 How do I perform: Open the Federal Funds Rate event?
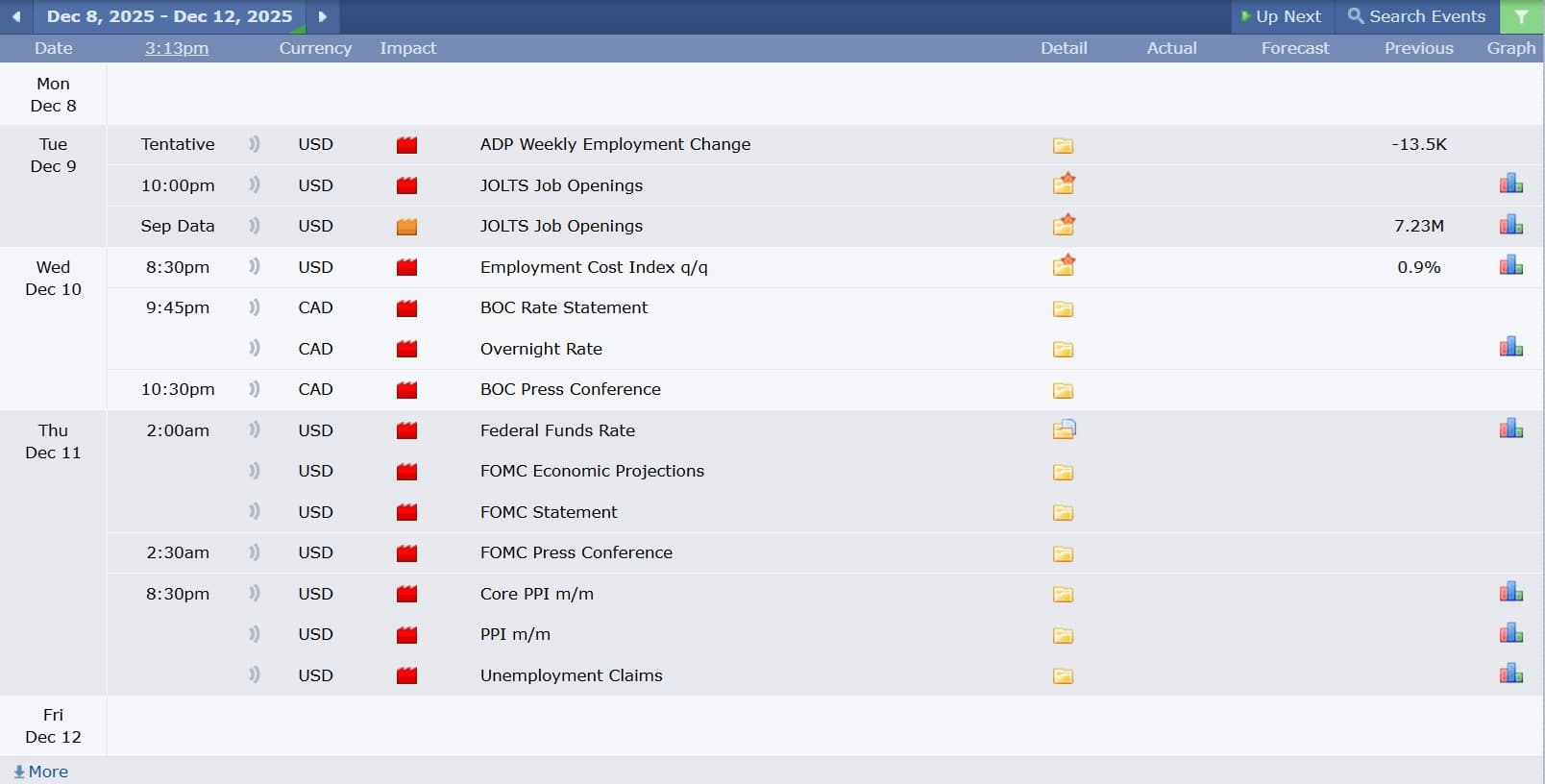(557, 430)
